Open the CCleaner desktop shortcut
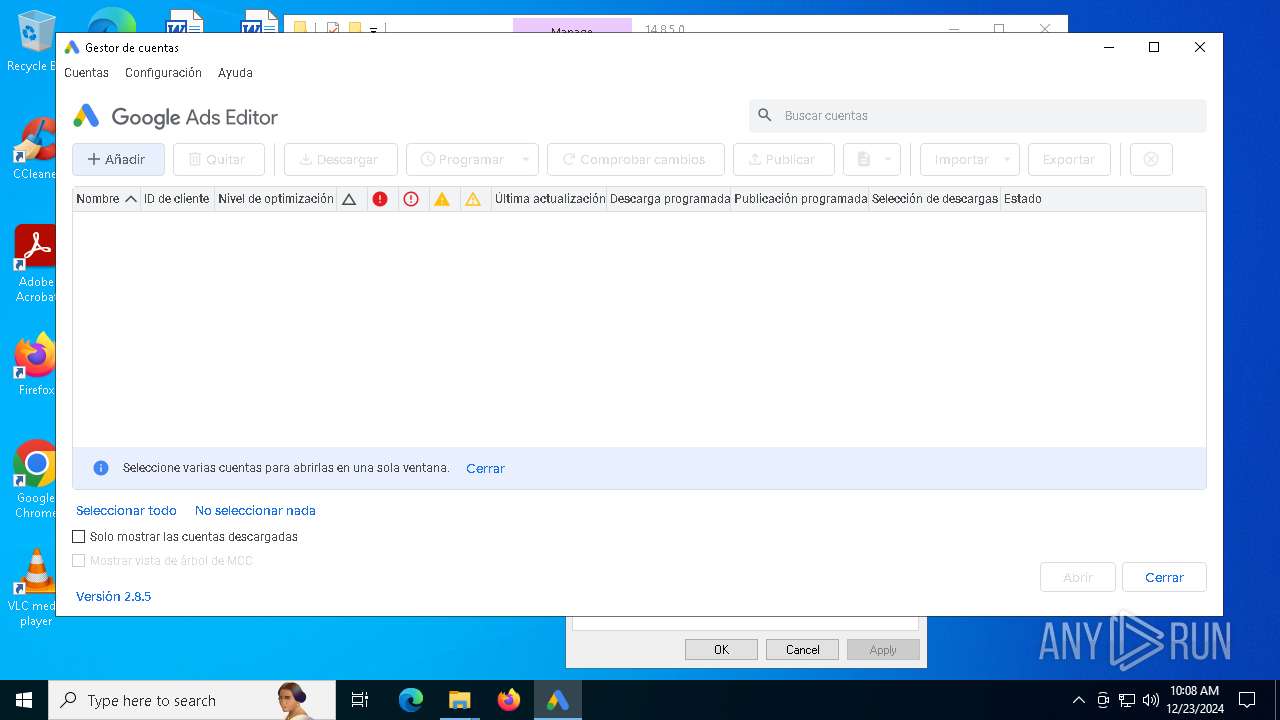The width and height of the screenshot is (1280, 720). coord(36,148)
